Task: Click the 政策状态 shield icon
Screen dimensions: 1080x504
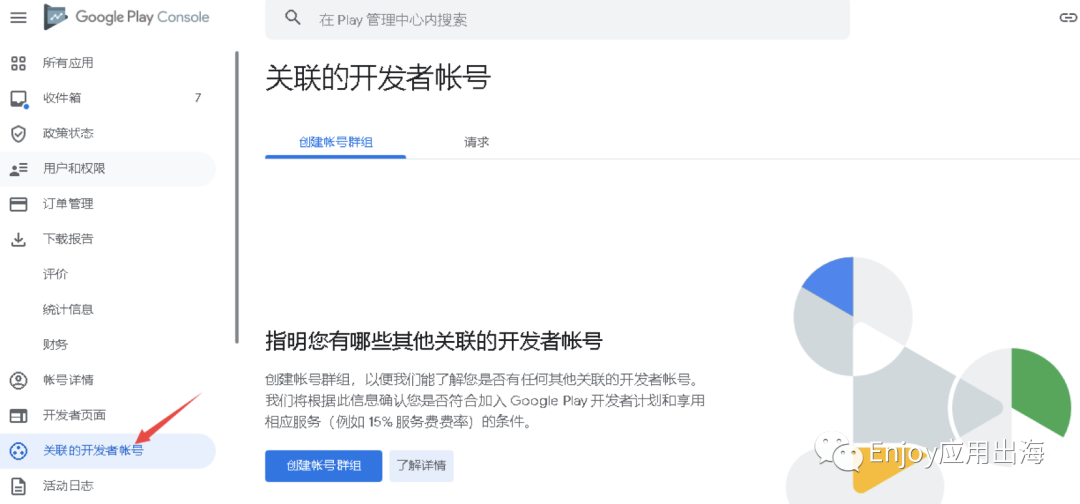Action: (x=19, y=134)
